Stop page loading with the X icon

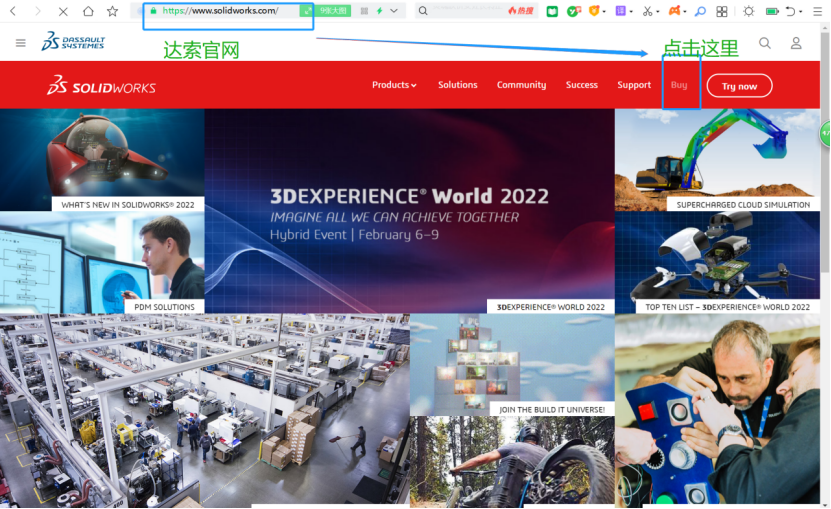pyautogui.click(x=63, y=11)
